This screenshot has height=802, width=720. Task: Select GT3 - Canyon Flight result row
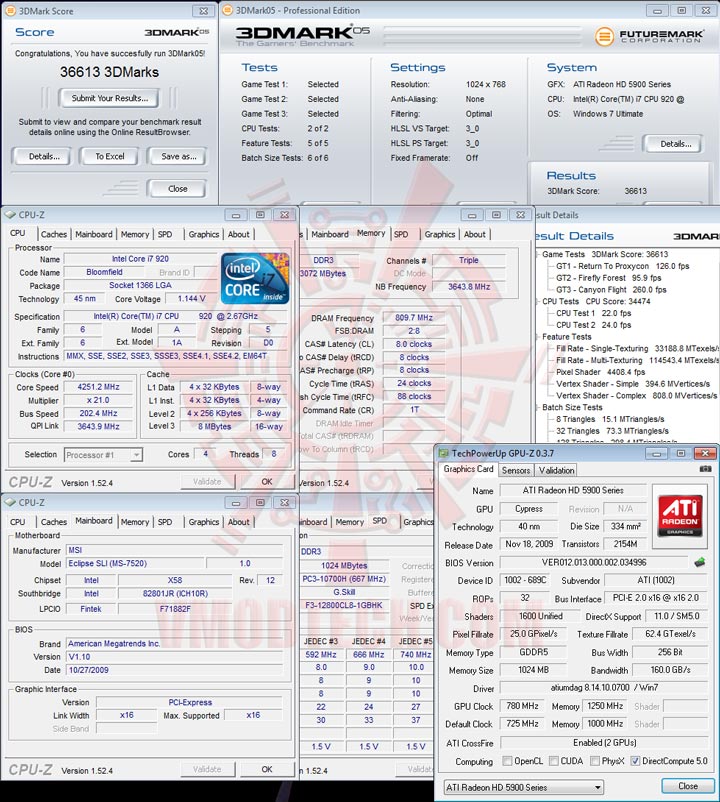(611, 289)
